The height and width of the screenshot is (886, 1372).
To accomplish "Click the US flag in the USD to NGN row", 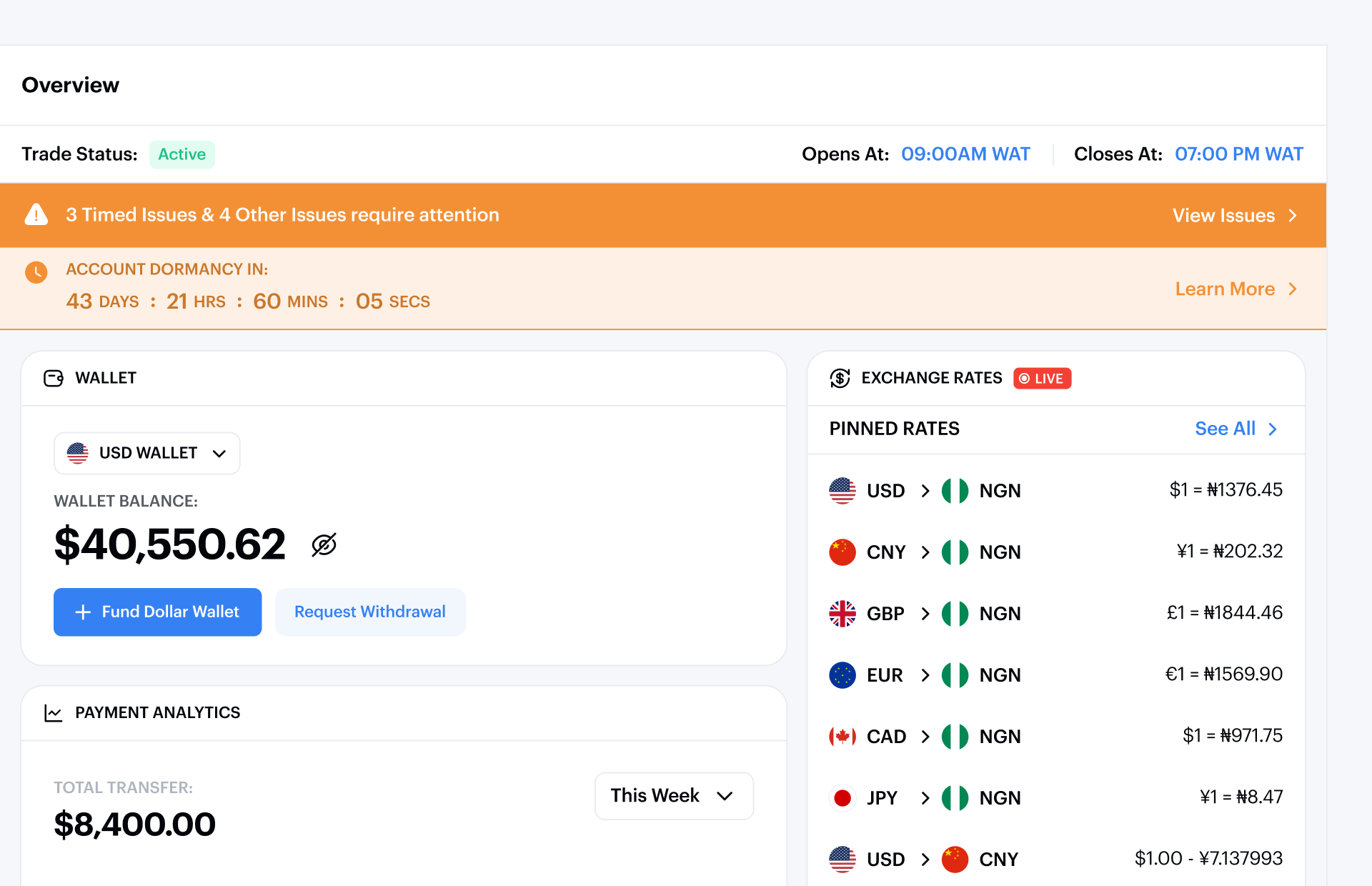I will [842, 491].
